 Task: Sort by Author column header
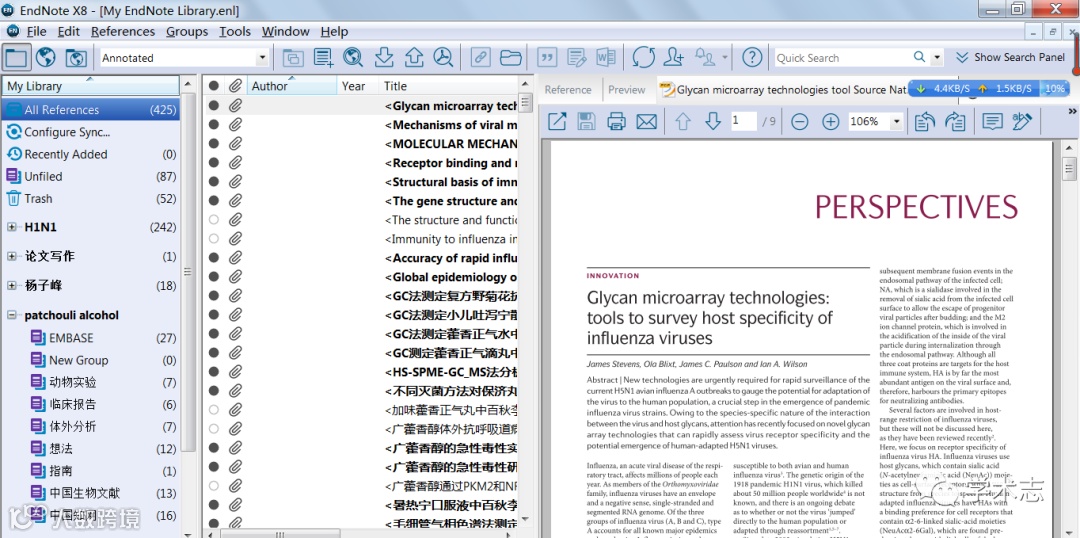[292, 86]
